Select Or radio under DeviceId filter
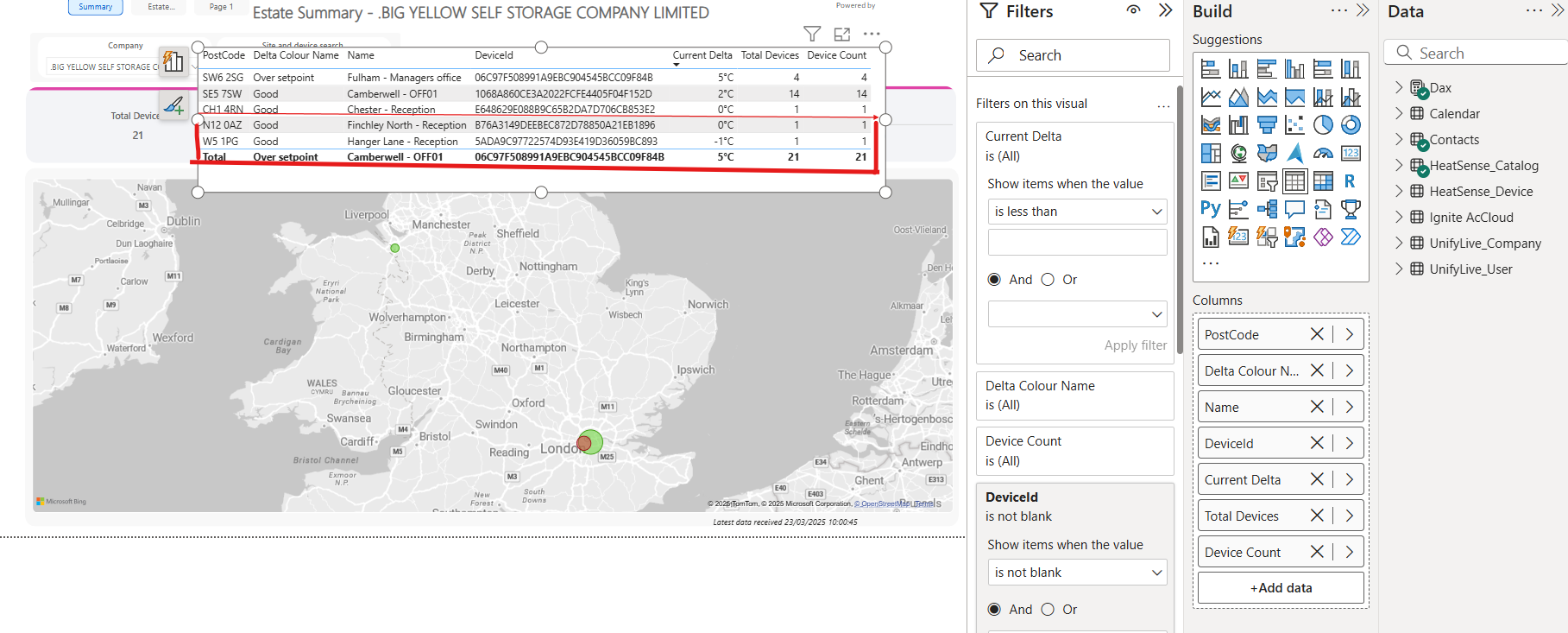The image size is (1568, 633). (1048, 610)
